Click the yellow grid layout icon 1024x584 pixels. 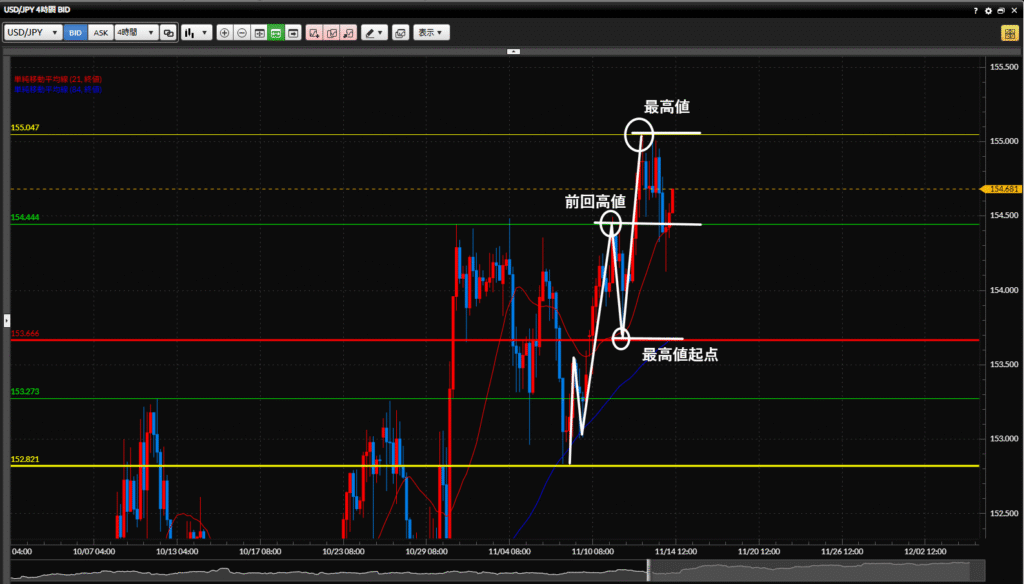(x=1010, y=32)
